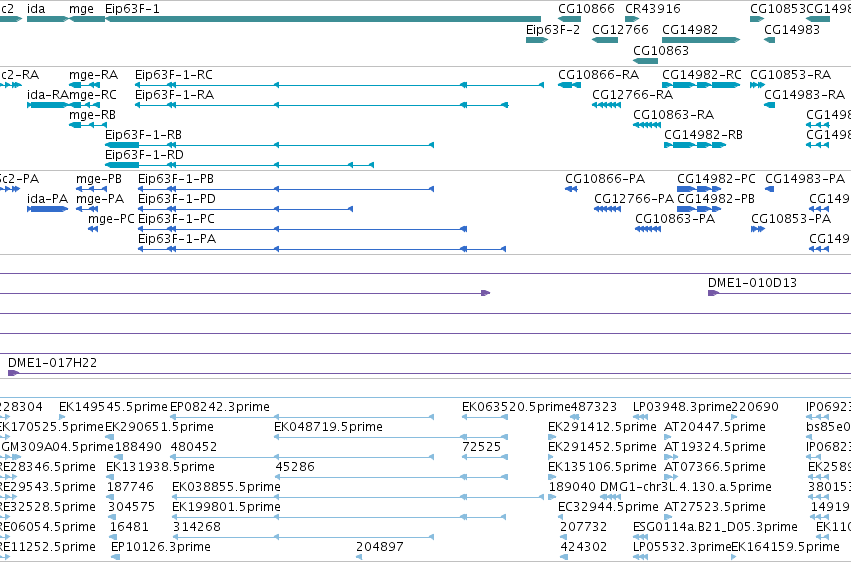
Task: Select the CG10853-PA protein
Action: 758,229
